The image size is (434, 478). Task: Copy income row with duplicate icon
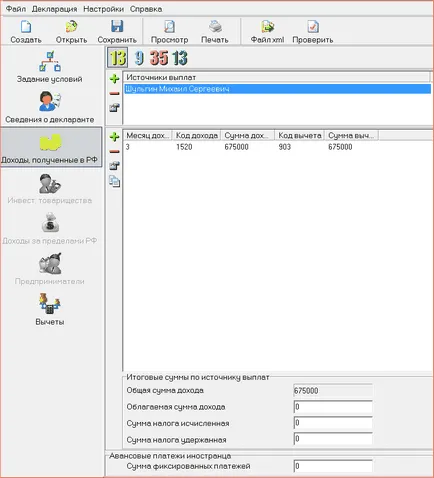(114, 181)
